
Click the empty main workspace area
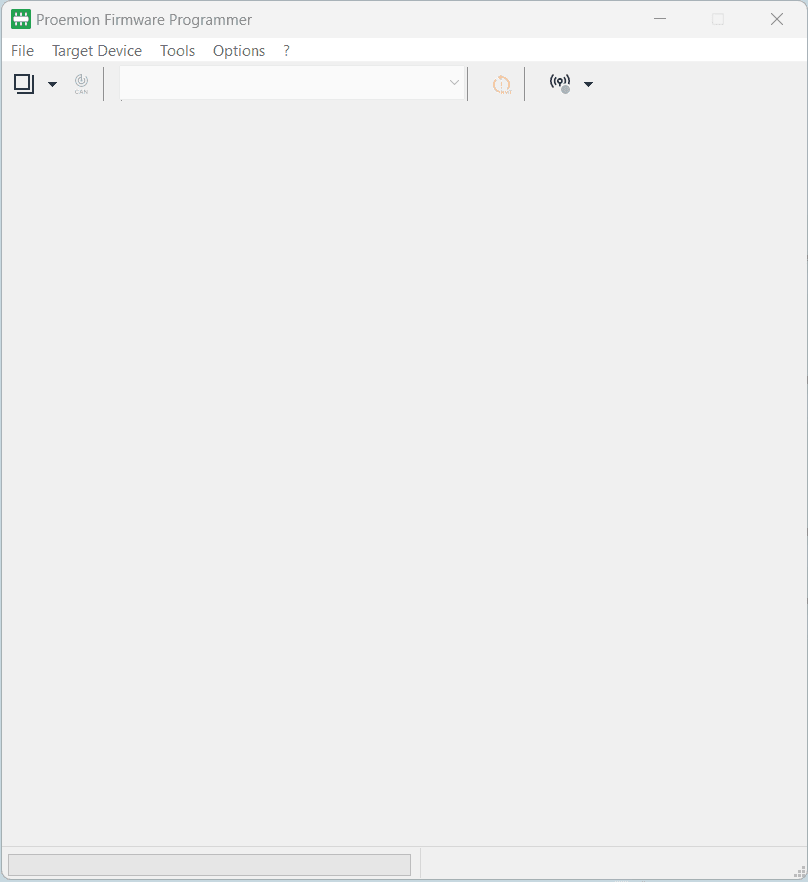404,470
